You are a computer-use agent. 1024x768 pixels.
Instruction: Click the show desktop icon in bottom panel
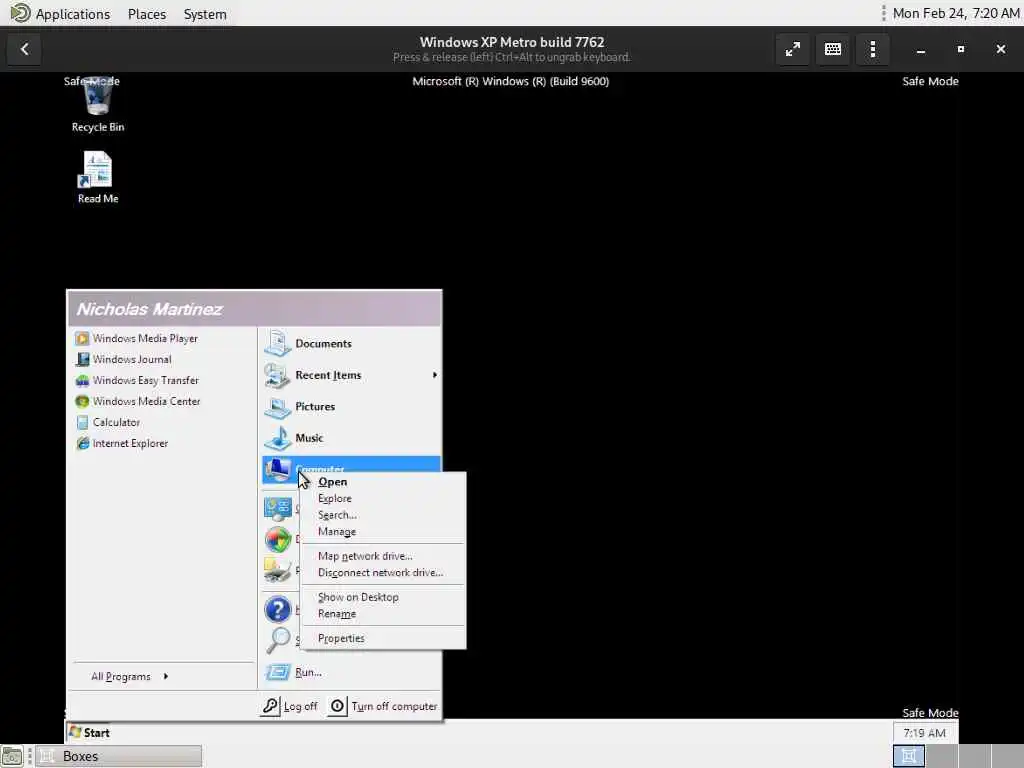[x=12, y=756]
